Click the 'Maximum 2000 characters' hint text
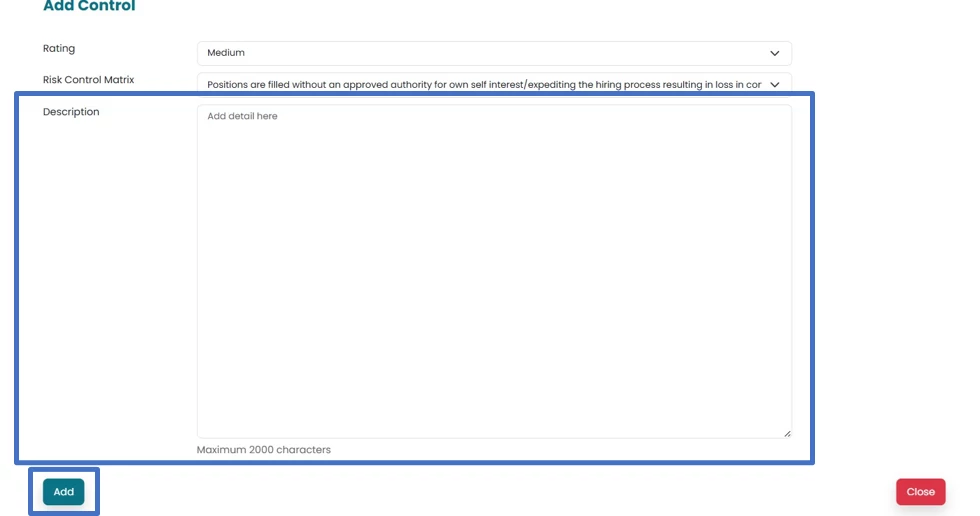The image size is (980, 516). 264,450
